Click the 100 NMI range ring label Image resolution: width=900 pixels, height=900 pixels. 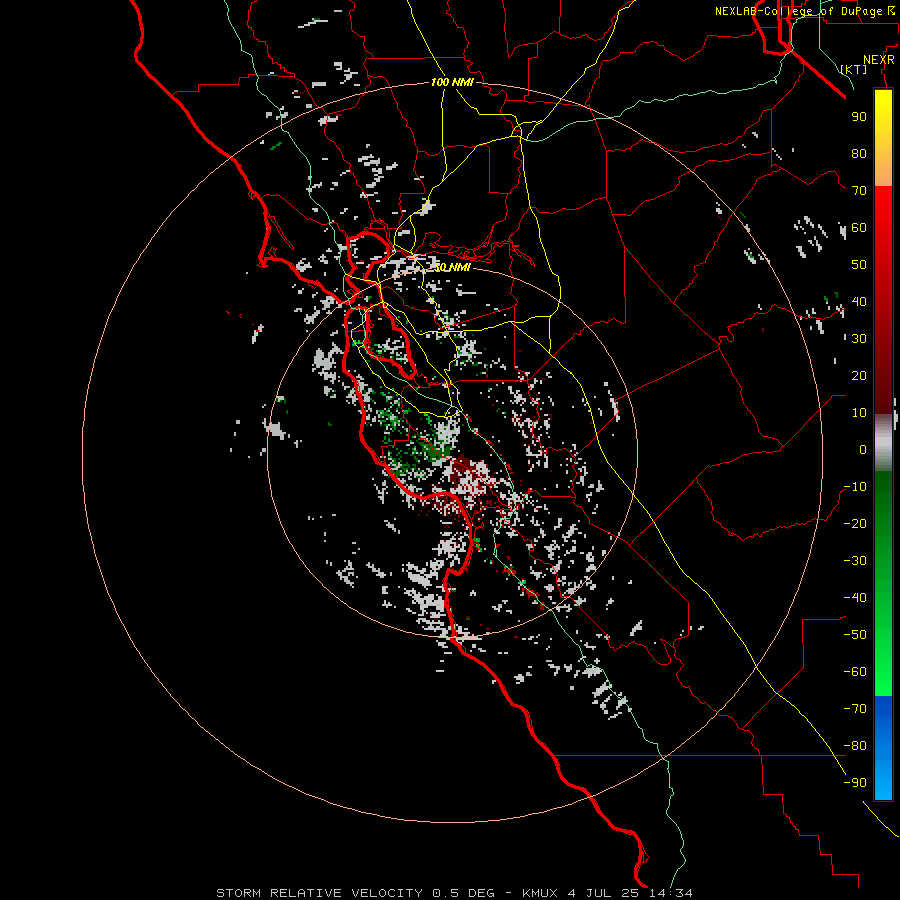[x=452, y=82]
